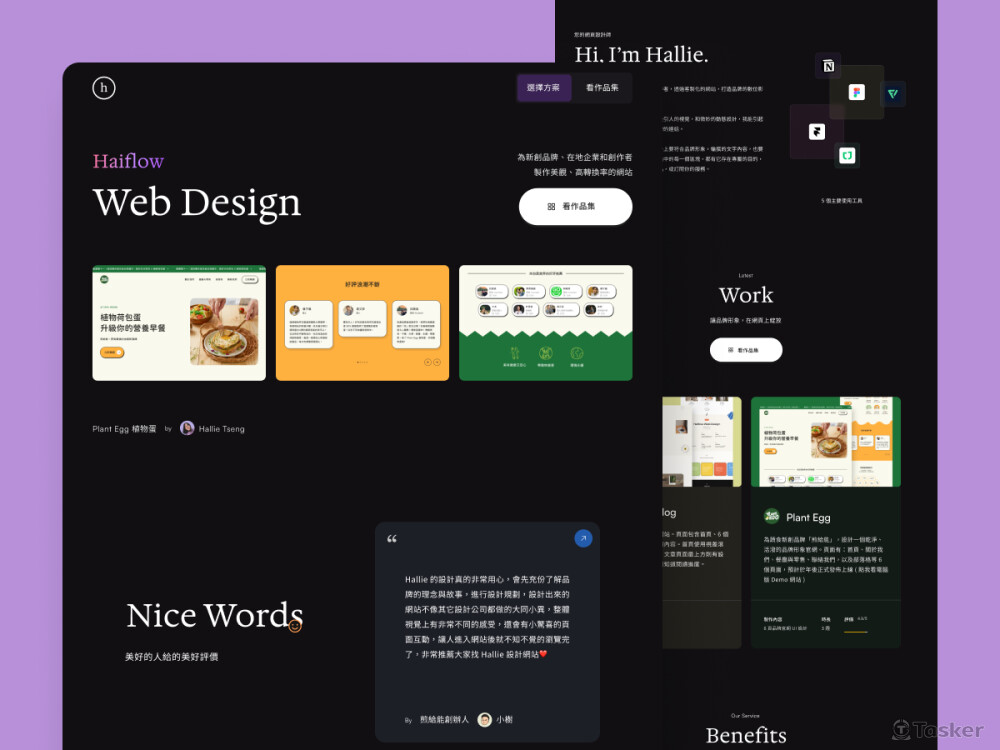1000x750 pixels.
Task: Open the Plant Egg project preview image
Action: (825, 441)
